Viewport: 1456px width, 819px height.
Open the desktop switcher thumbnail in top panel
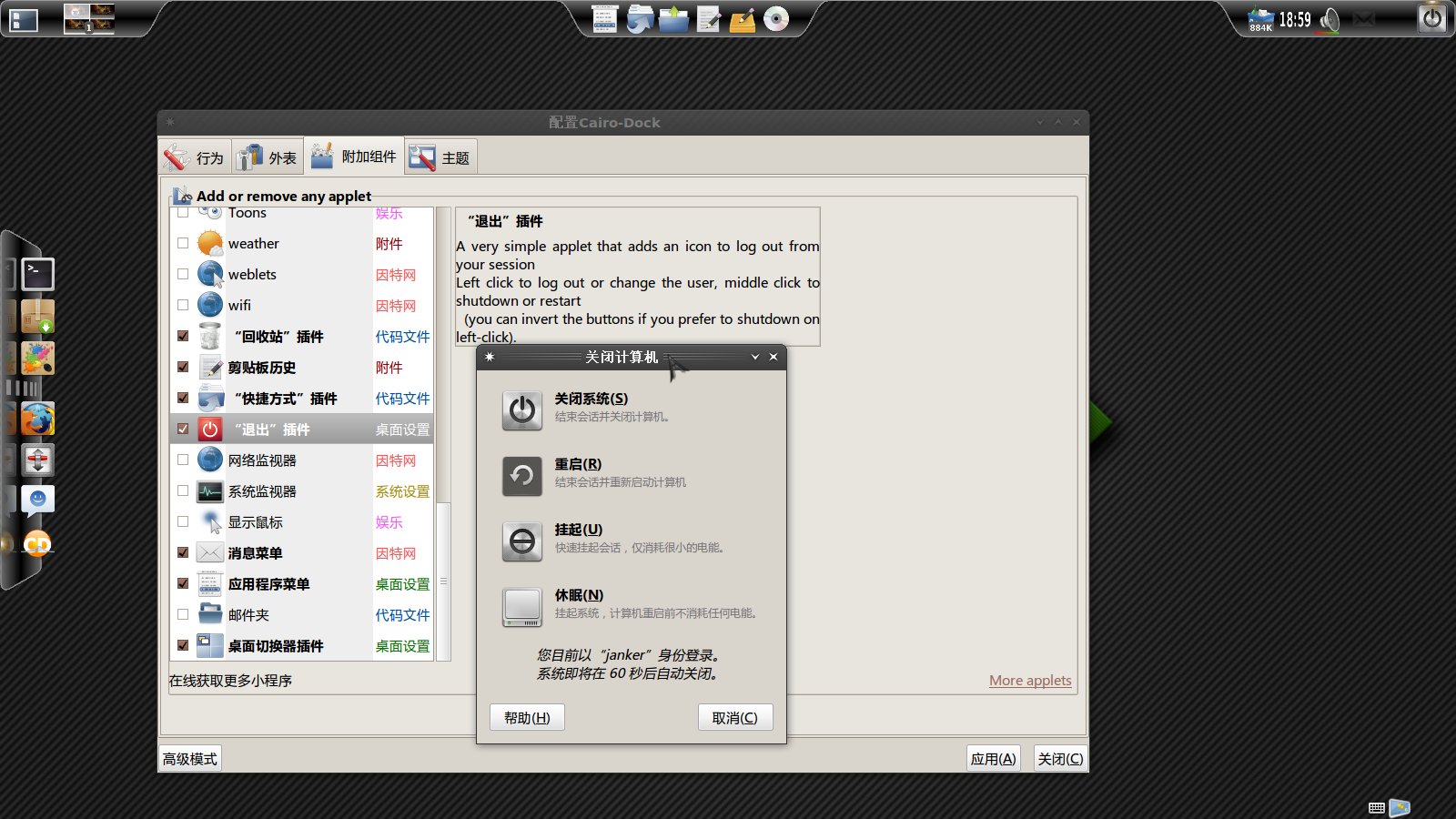89,18
